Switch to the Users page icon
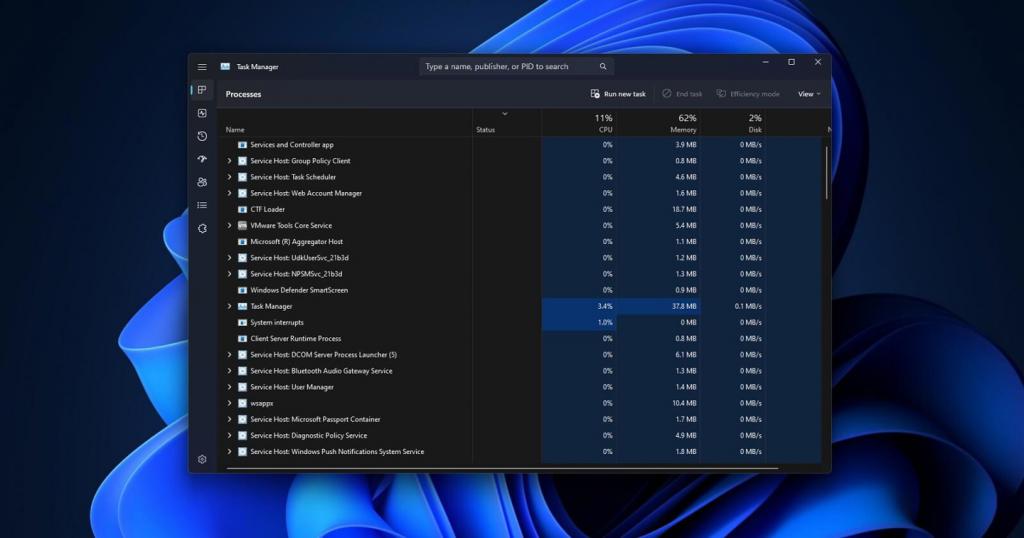This screenshot has width=1024, height=538. click(x=202, y=182)
